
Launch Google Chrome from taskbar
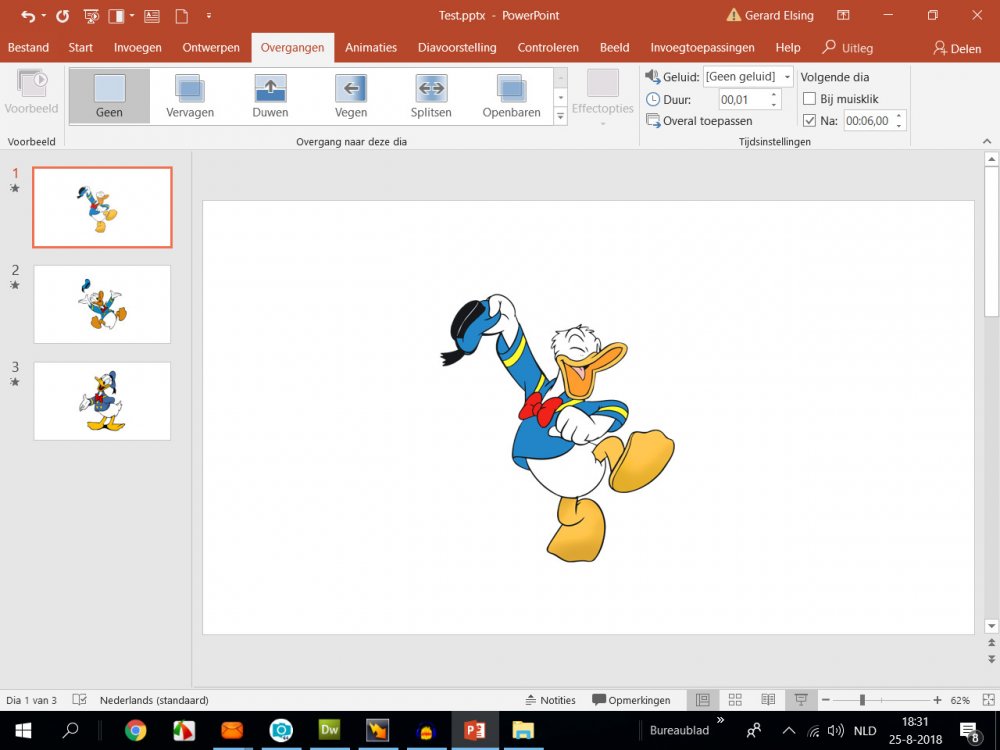[x=136, y=730]
